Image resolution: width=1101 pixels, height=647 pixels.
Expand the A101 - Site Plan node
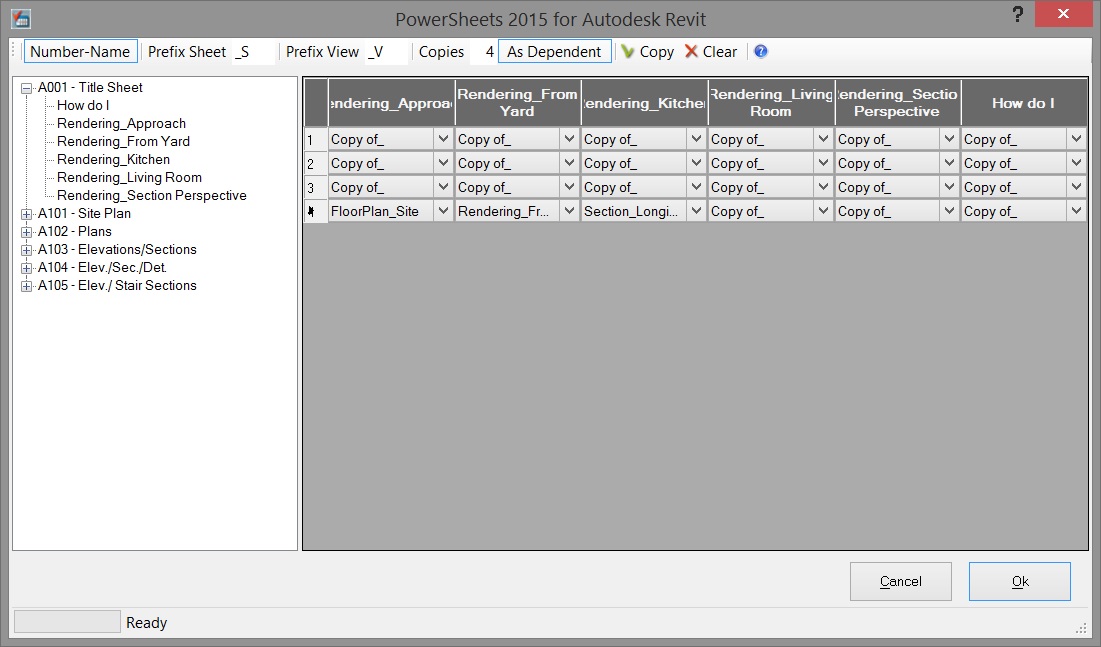(27, 214)
